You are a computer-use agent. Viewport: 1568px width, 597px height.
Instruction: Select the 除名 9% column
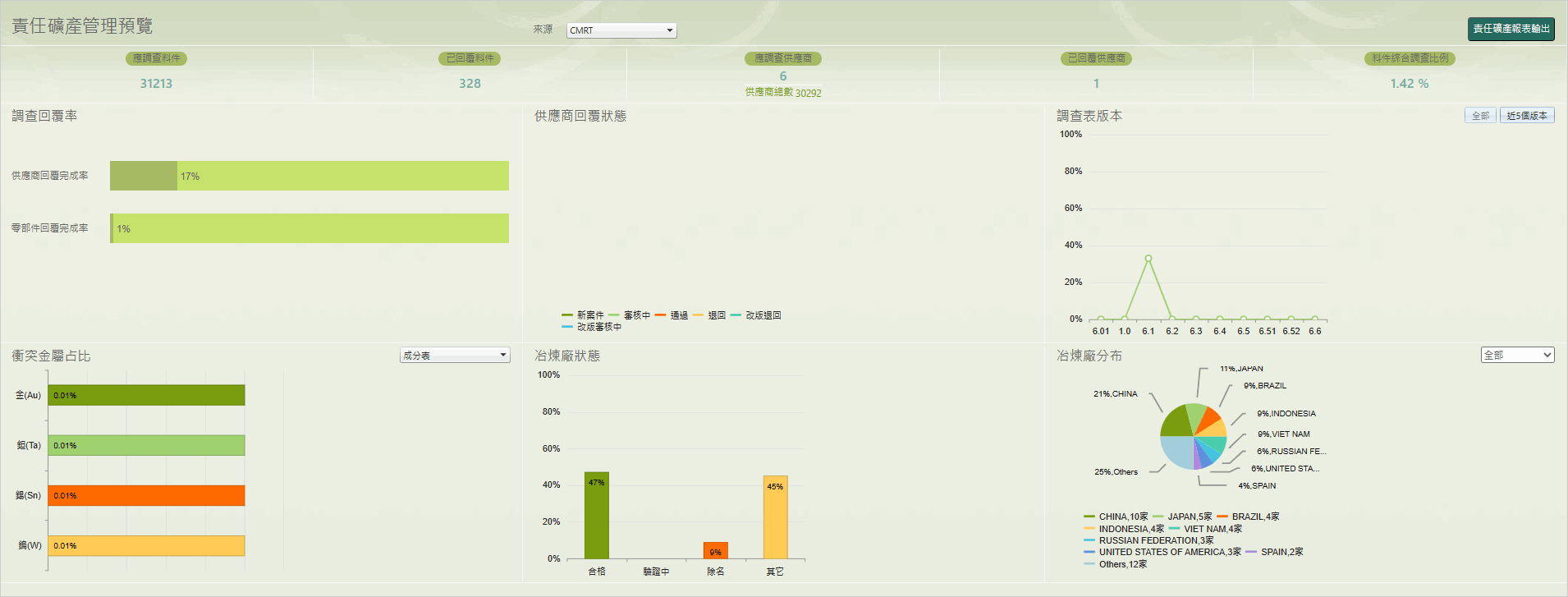[716, 551]
